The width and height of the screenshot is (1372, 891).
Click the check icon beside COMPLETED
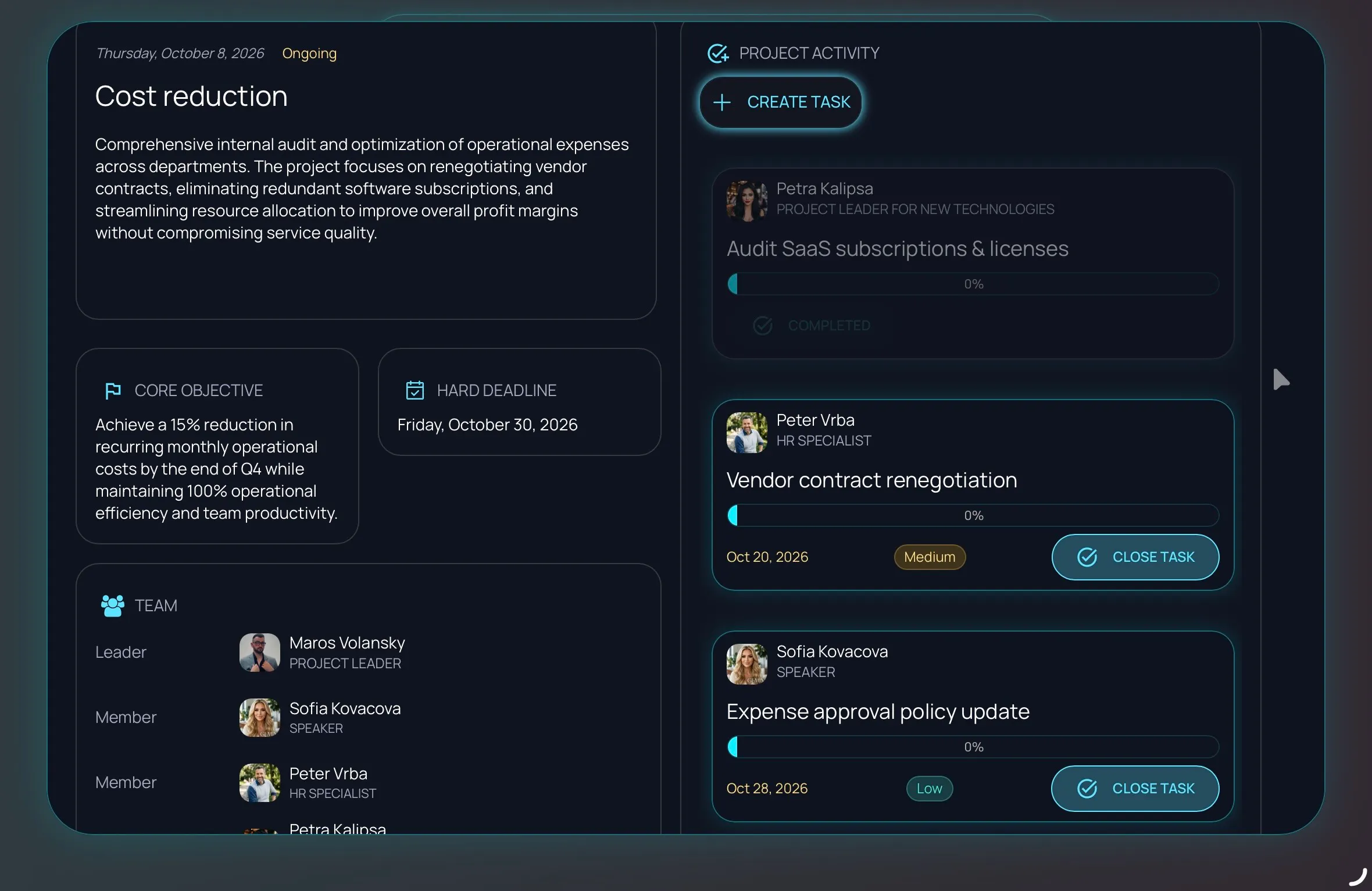pyautogui.click(x=763, y=325)
